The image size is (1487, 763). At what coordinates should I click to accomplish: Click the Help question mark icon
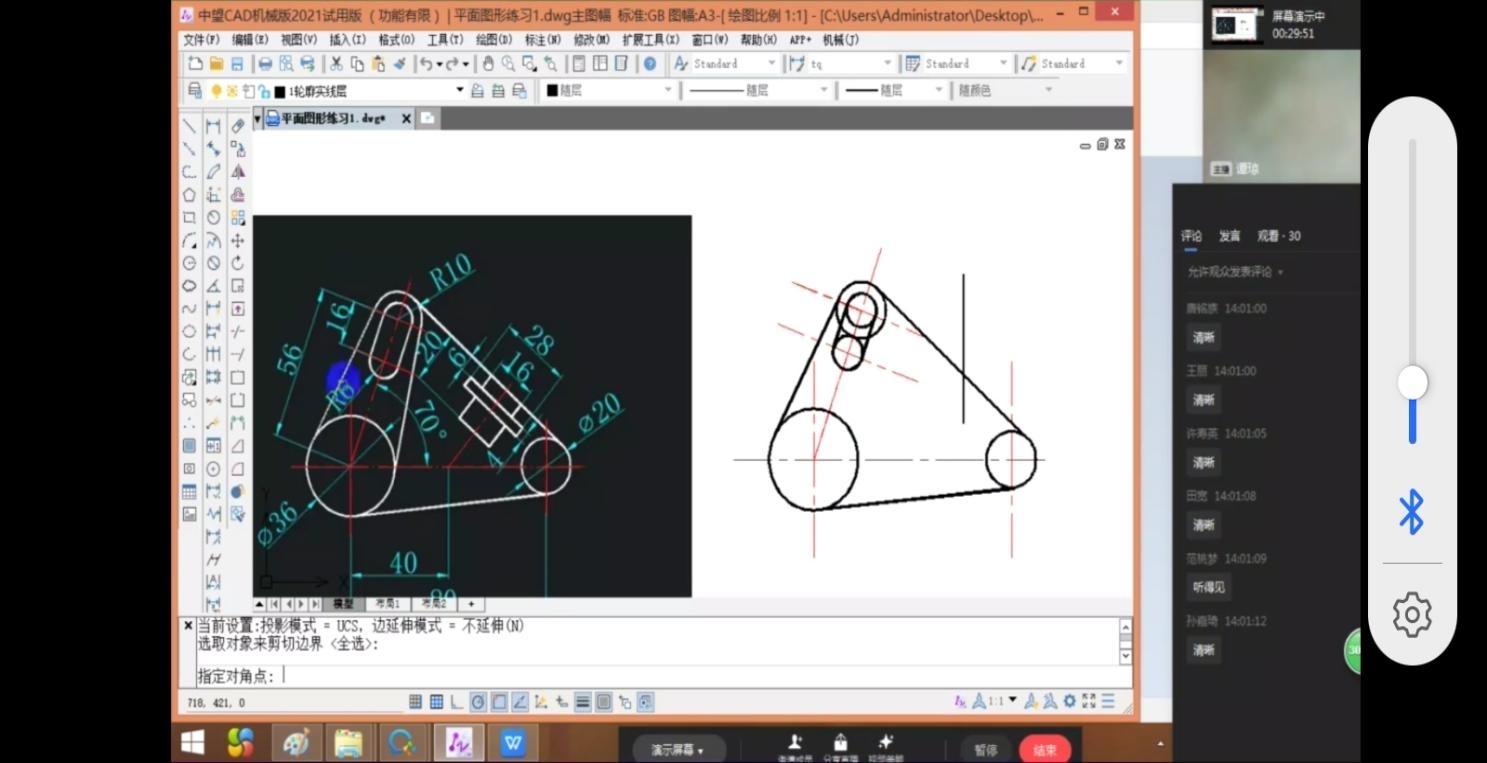tap(650, 64)
